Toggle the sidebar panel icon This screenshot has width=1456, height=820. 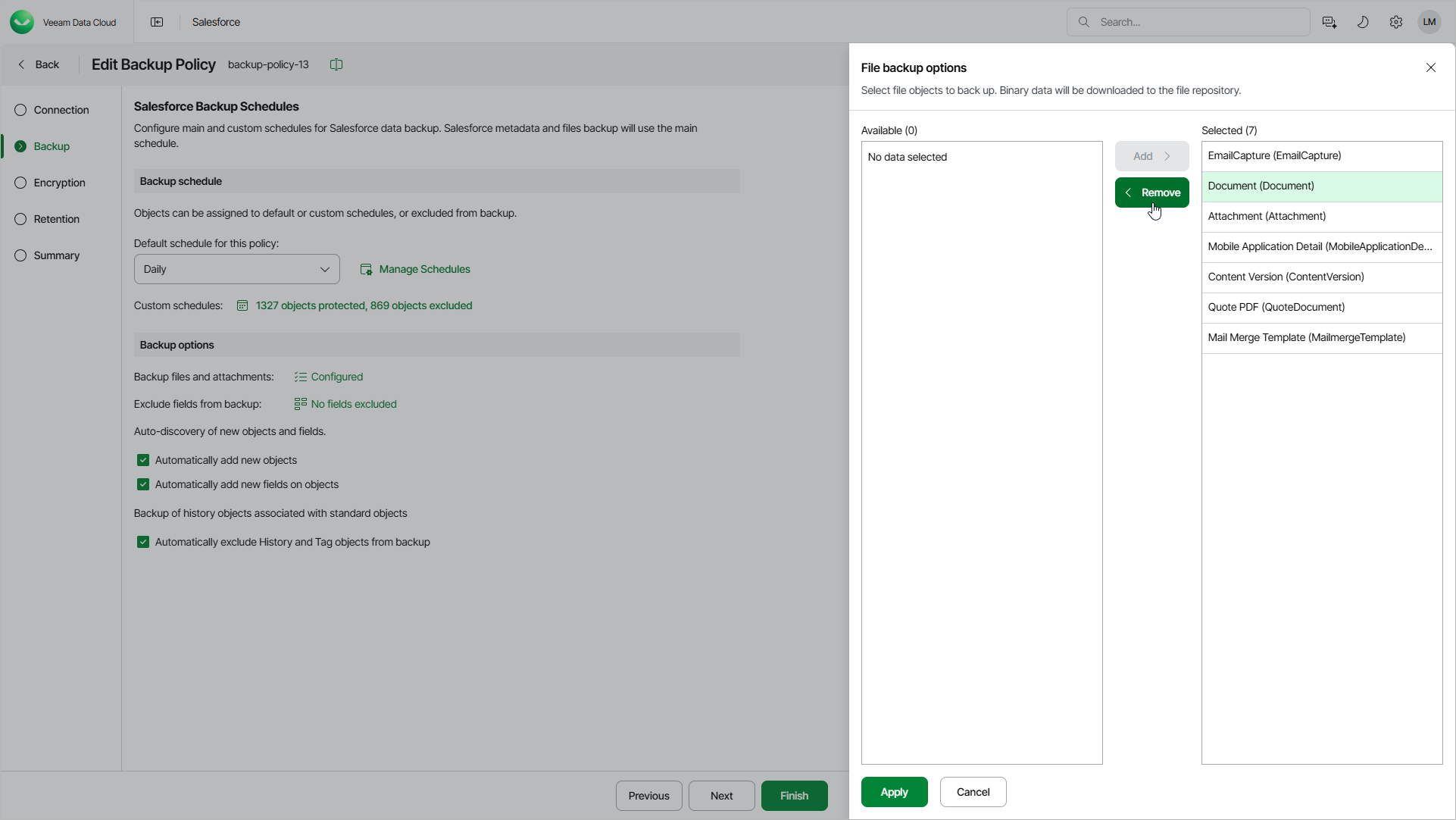[157, 22]
